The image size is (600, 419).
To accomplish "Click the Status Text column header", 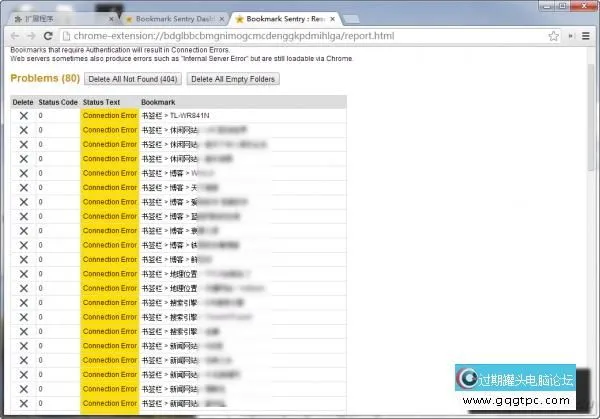I will (103, 102).
